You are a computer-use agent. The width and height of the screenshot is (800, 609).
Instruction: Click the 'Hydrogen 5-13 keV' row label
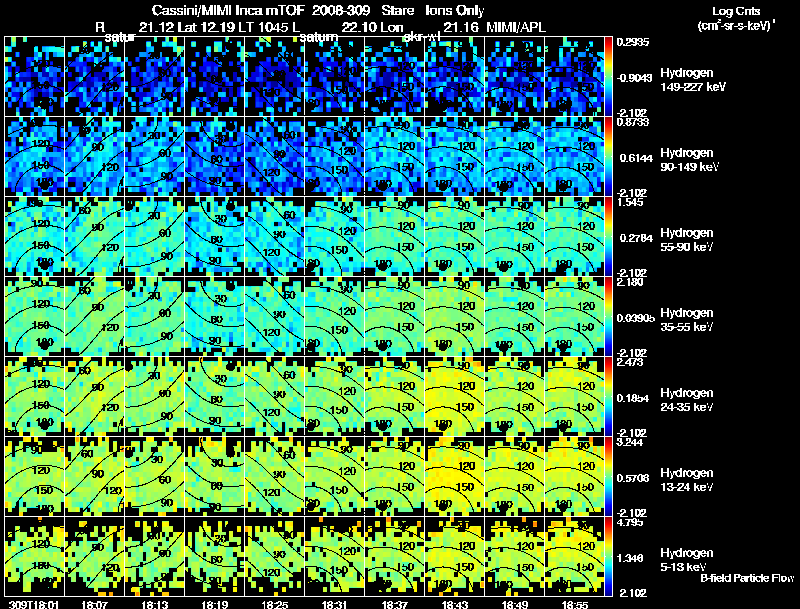point(687,560)
